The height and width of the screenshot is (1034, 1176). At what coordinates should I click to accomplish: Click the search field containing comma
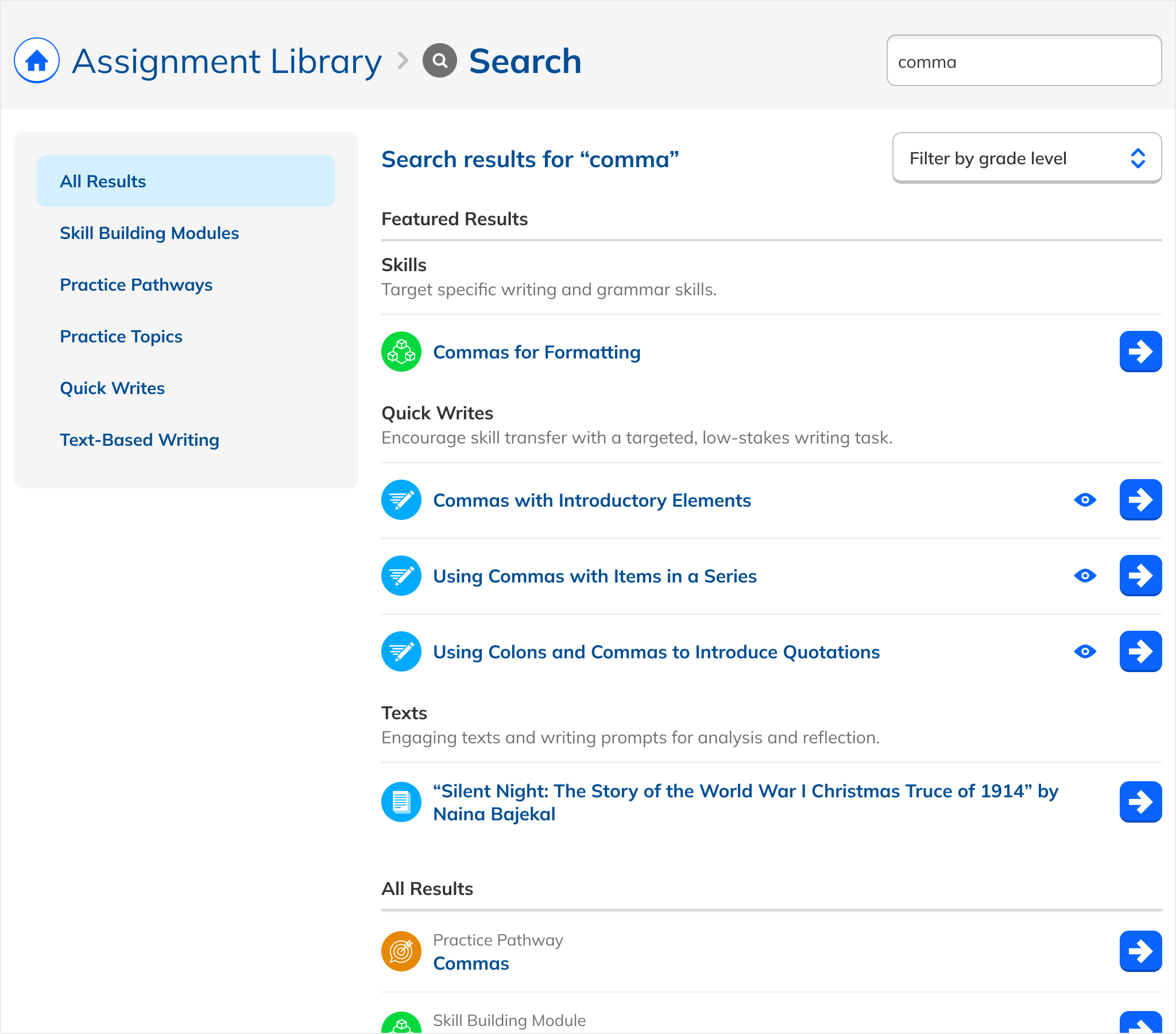pos(1023,61)
